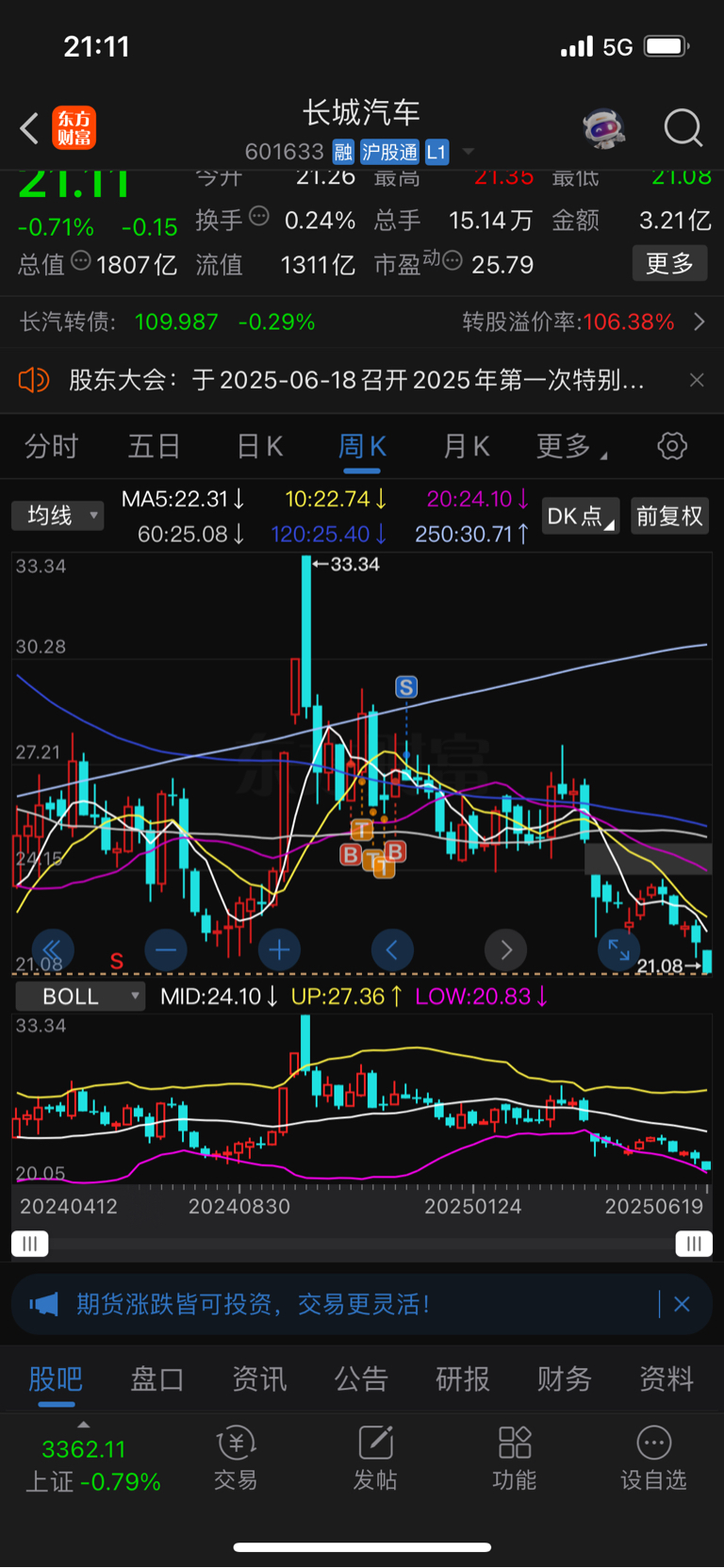Dismiss the 股东大会 notice
This screenshot has height=1568, width=724.
tap(697, 380)
